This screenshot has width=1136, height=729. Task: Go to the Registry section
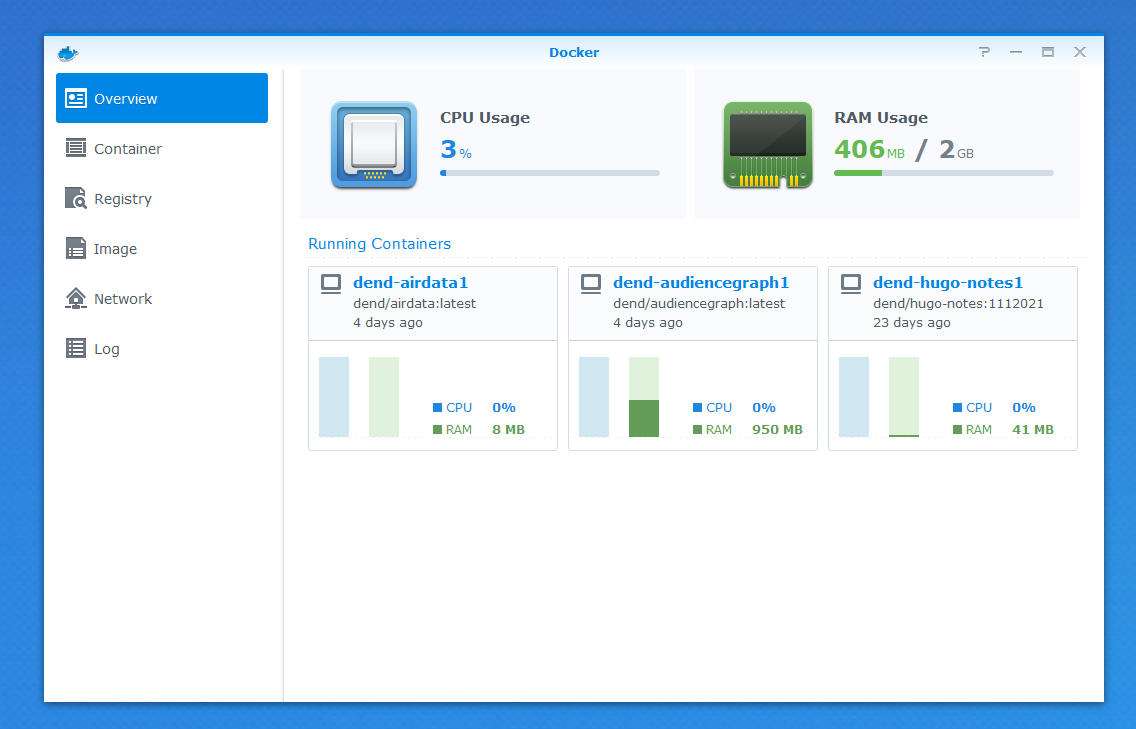[x=162, y=198]
